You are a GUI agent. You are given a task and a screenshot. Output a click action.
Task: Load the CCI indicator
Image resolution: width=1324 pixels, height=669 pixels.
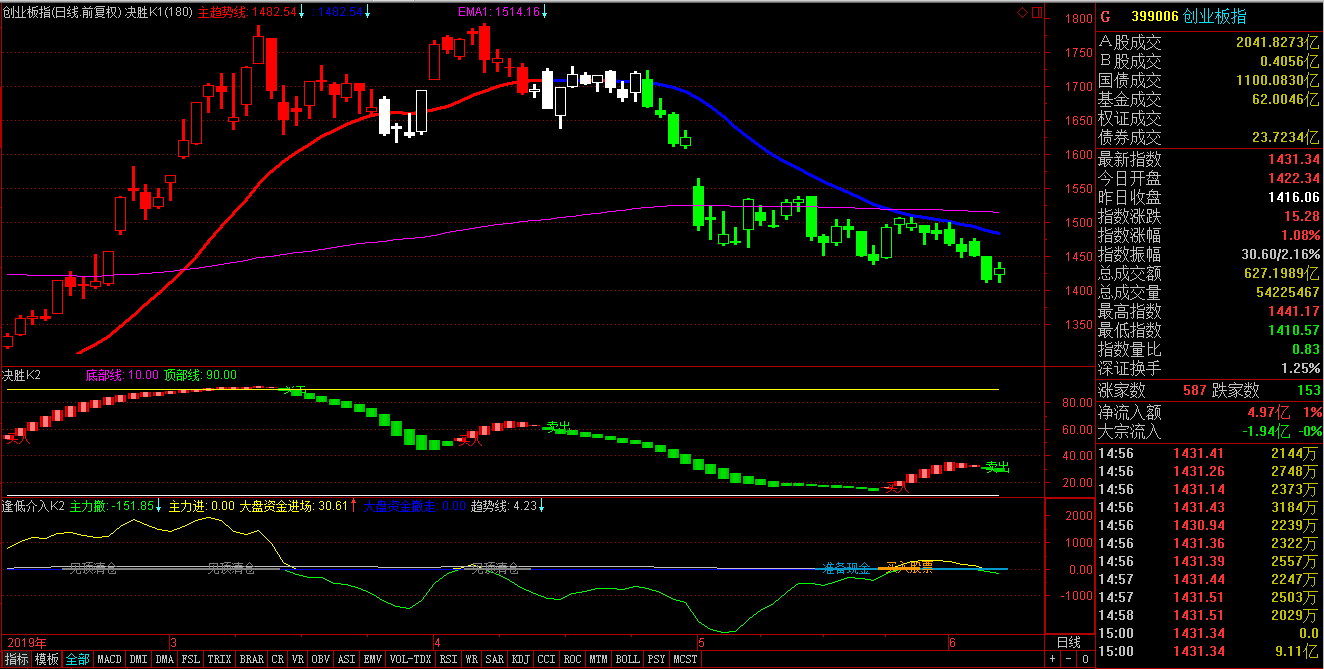click(547, 660)
